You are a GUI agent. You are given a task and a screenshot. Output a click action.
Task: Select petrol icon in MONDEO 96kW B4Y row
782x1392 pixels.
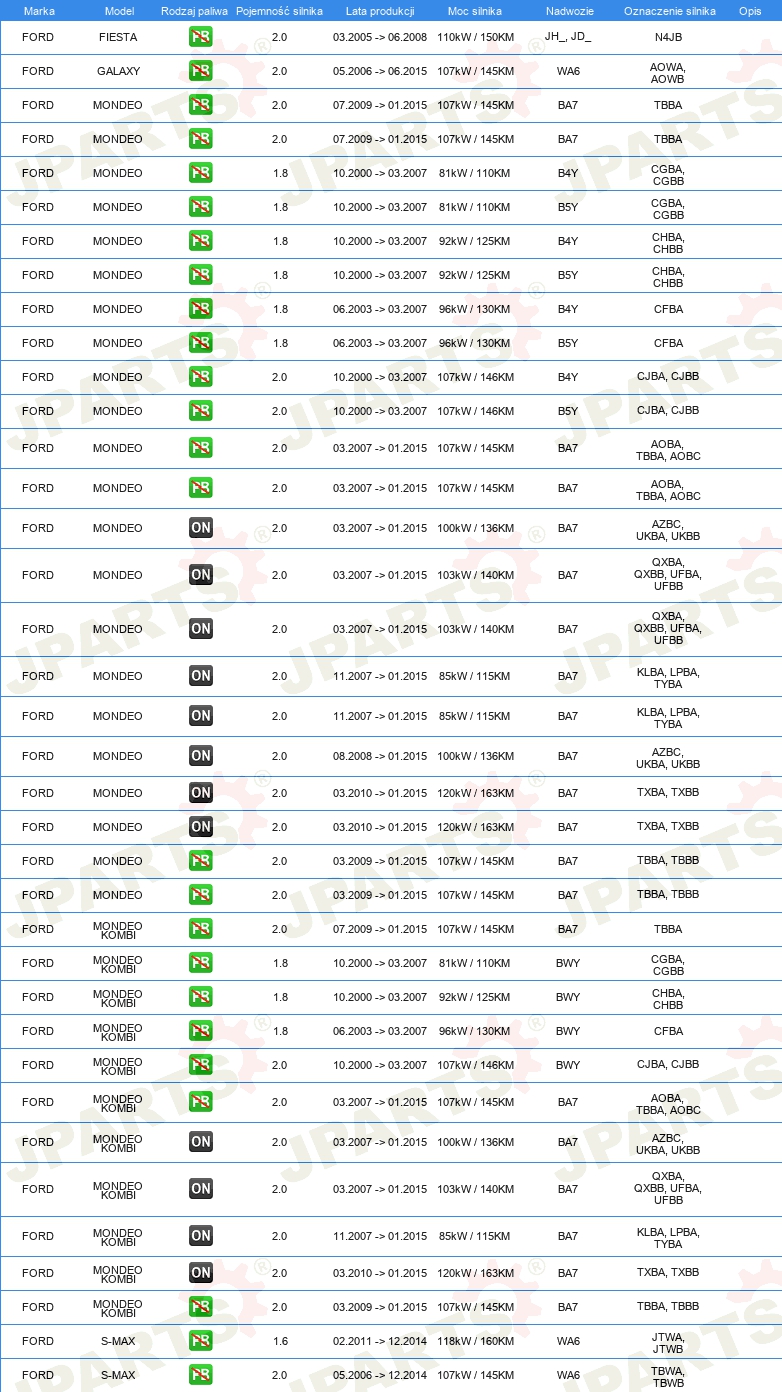[x=201, y=309]
